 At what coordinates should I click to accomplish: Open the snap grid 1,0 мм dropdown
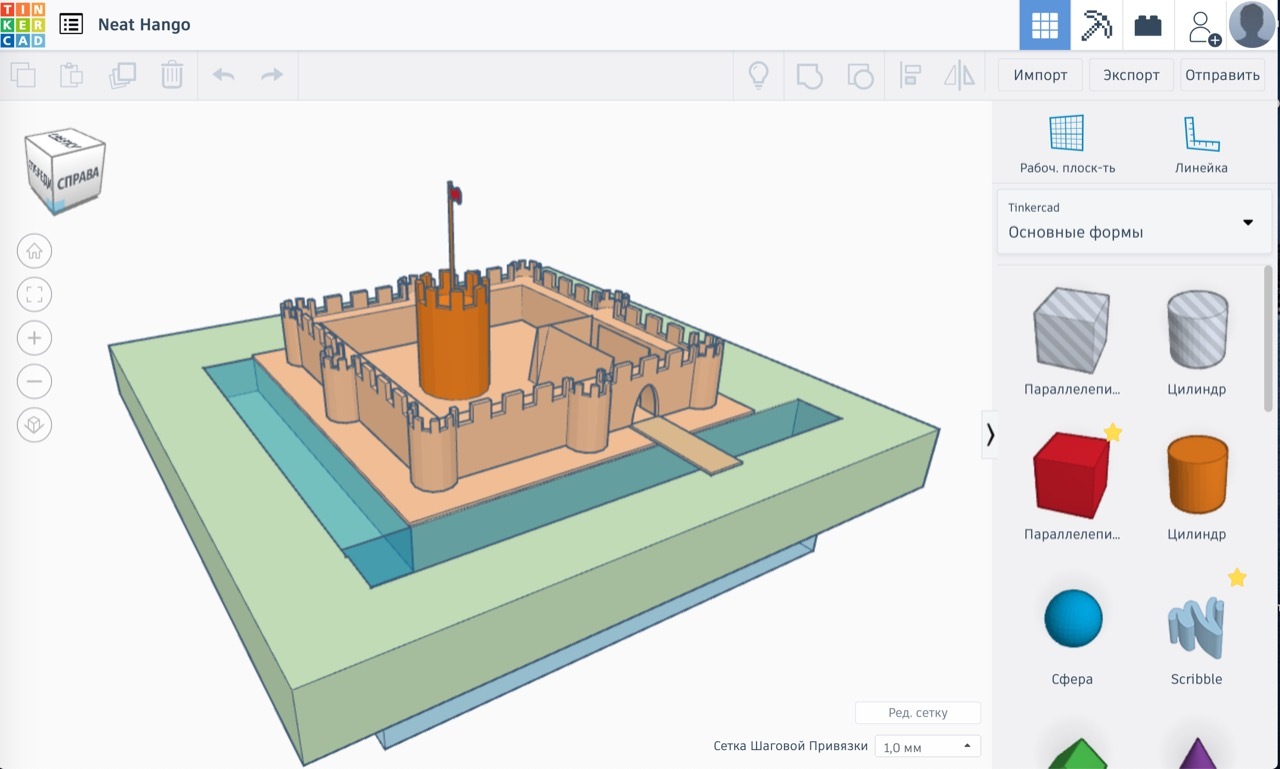[928, 747]
